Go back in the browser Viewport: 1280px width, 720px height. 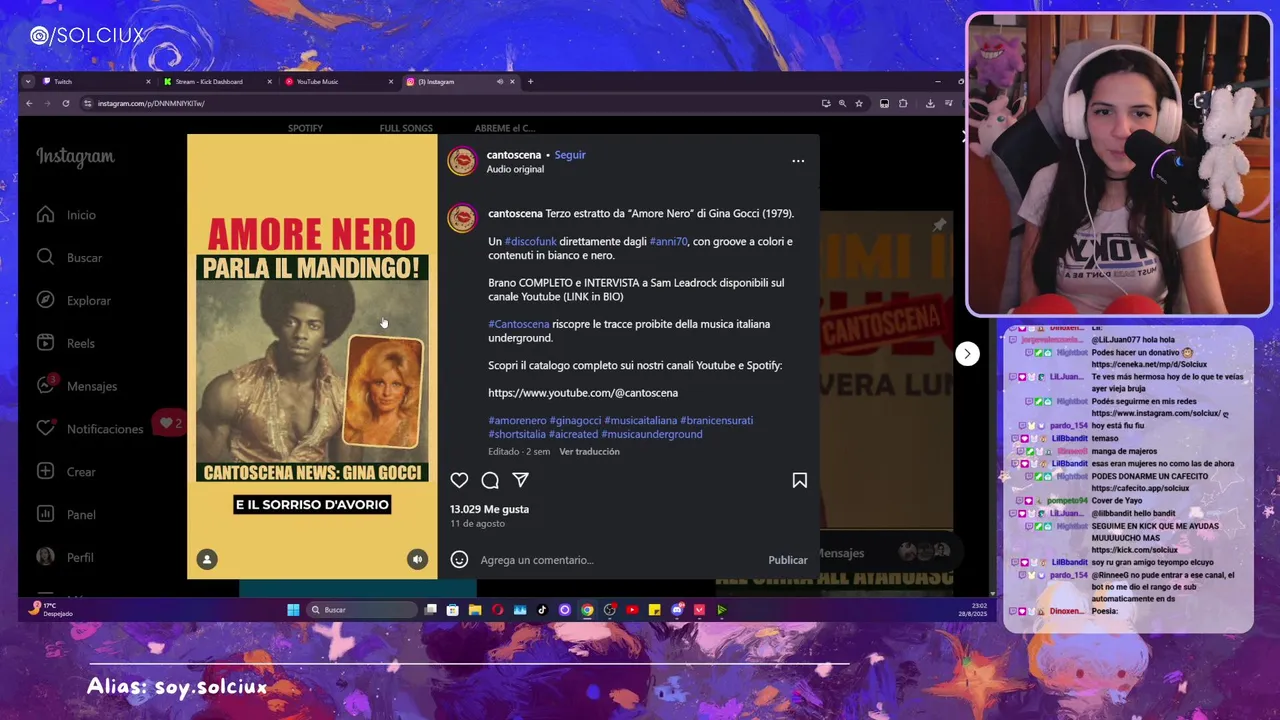click(x=29, y=103)
